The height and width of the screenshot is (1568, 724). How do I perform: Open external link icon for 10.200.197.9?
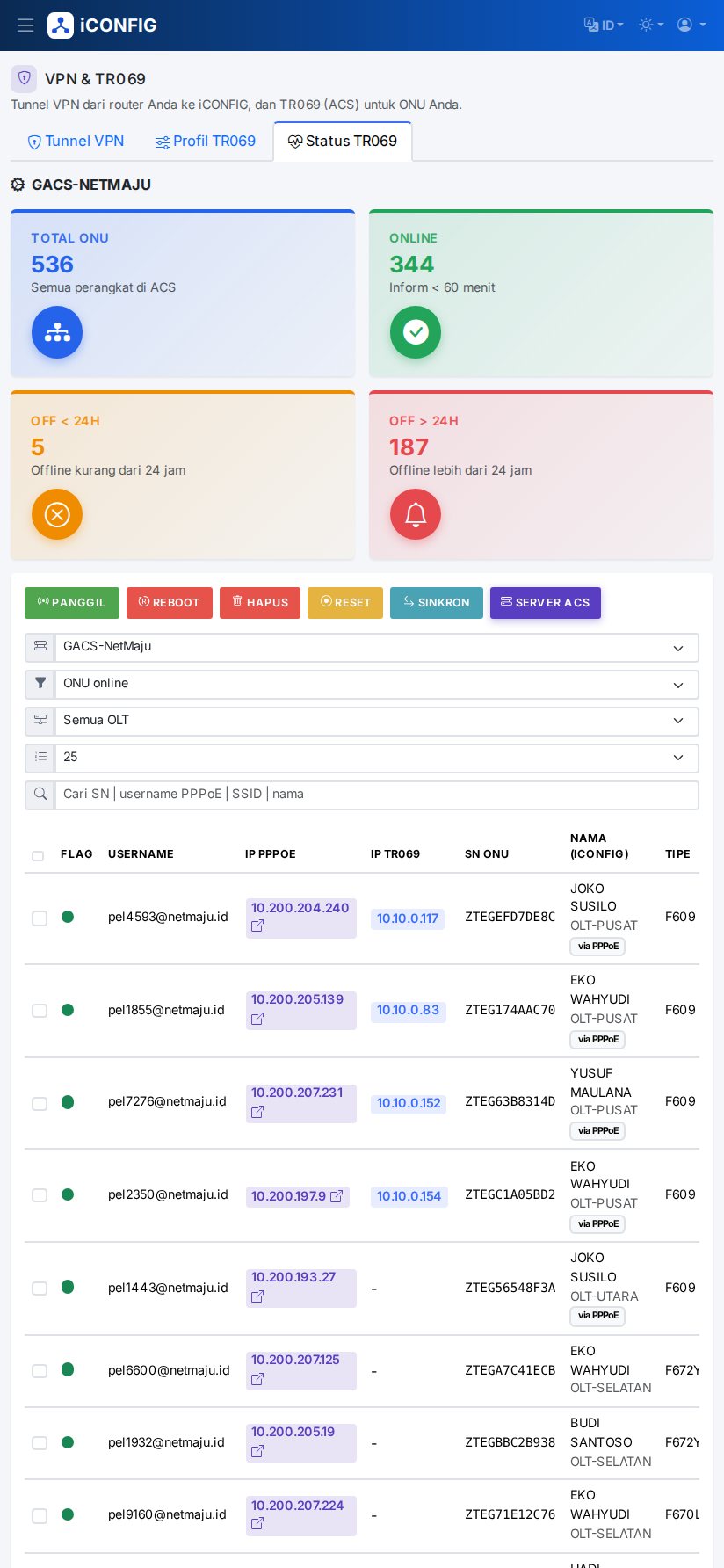coord(337,1197)
